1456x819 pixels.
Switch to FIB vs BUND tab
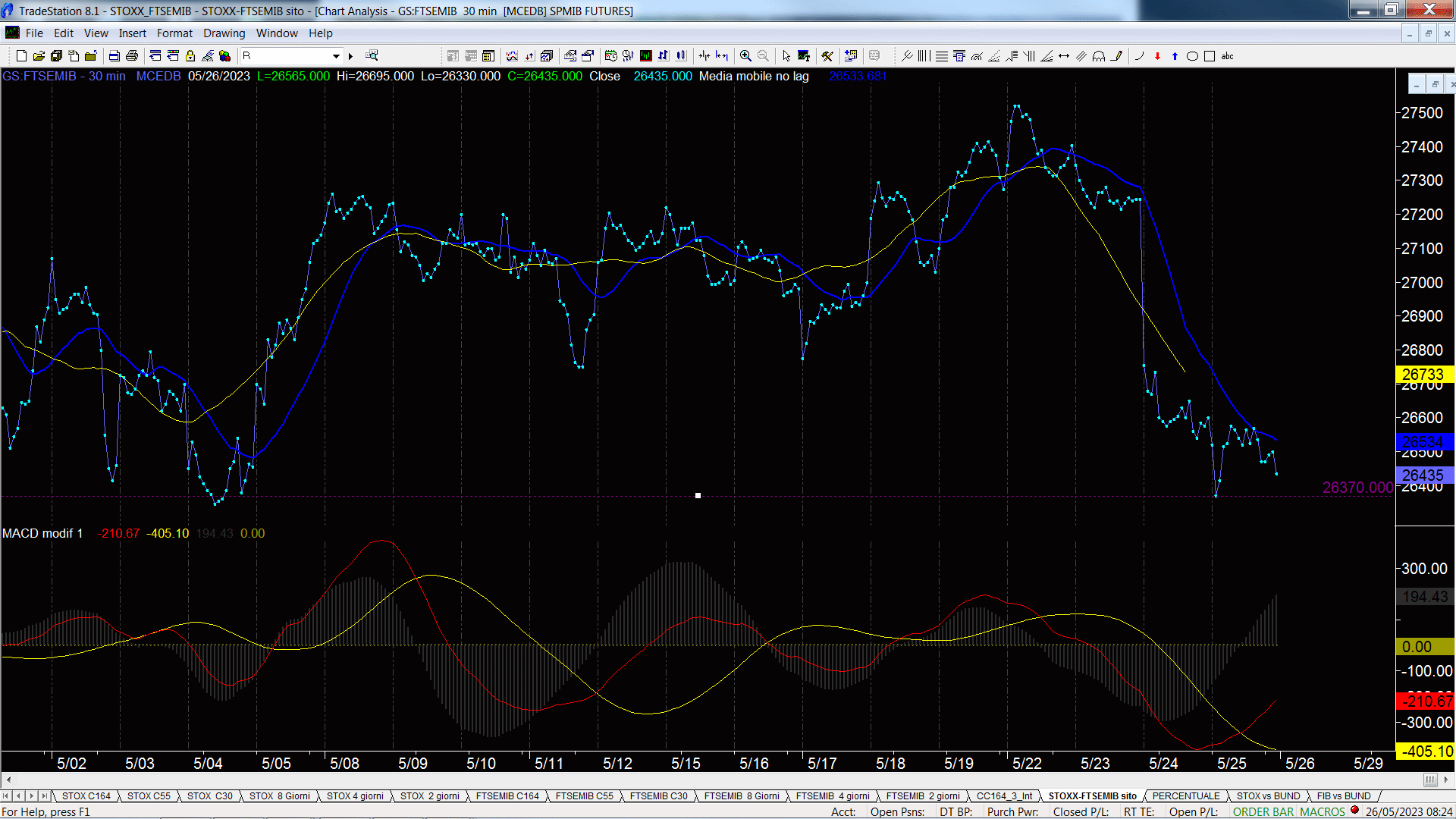coord(1344,796)
